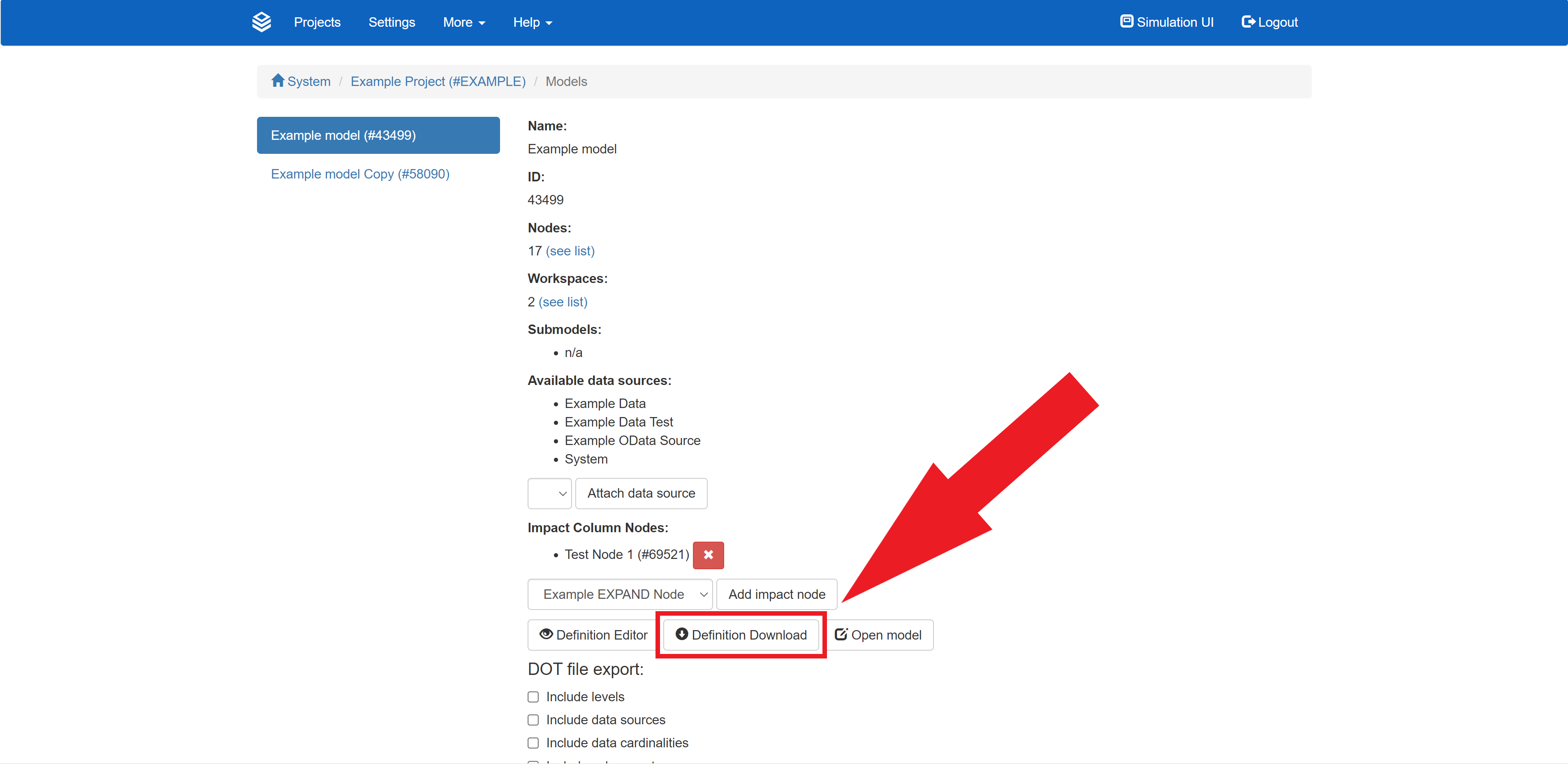Viewport: 1568px width, 765px height.
Task: Click the download icon on Definition Download
Action: (x=682, y=634)
